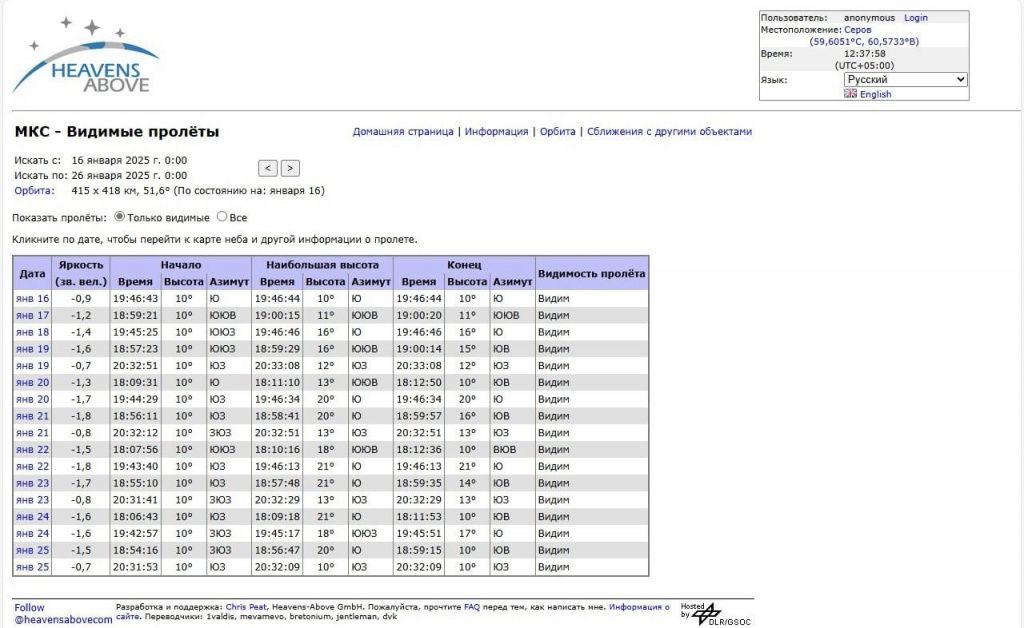Go to next date range arrow
This screenshot has height=628, width=1024.
click(290, 168)
